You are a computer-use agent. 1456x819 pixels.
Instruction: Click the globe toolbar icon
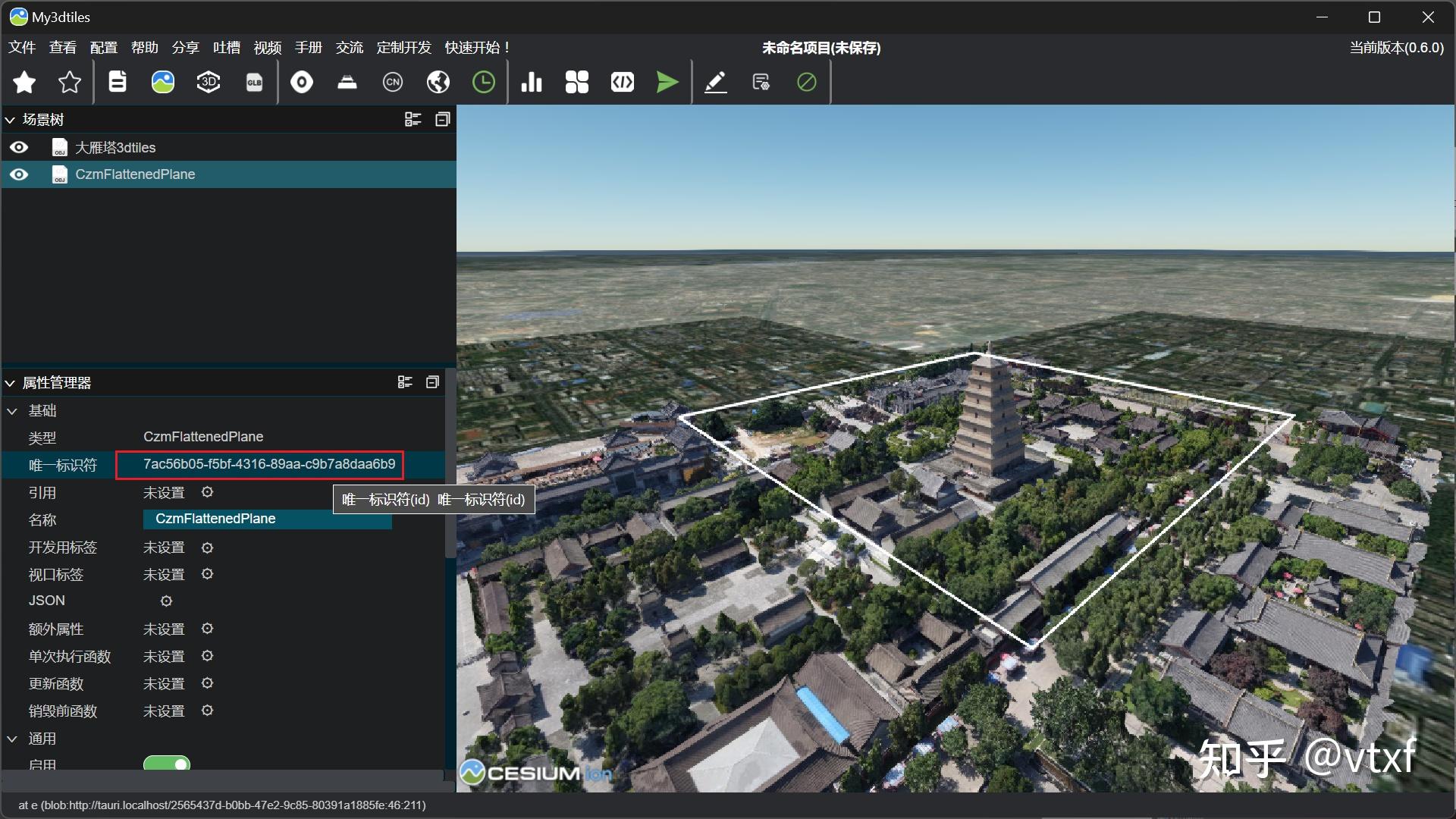(x=438, y=82)
